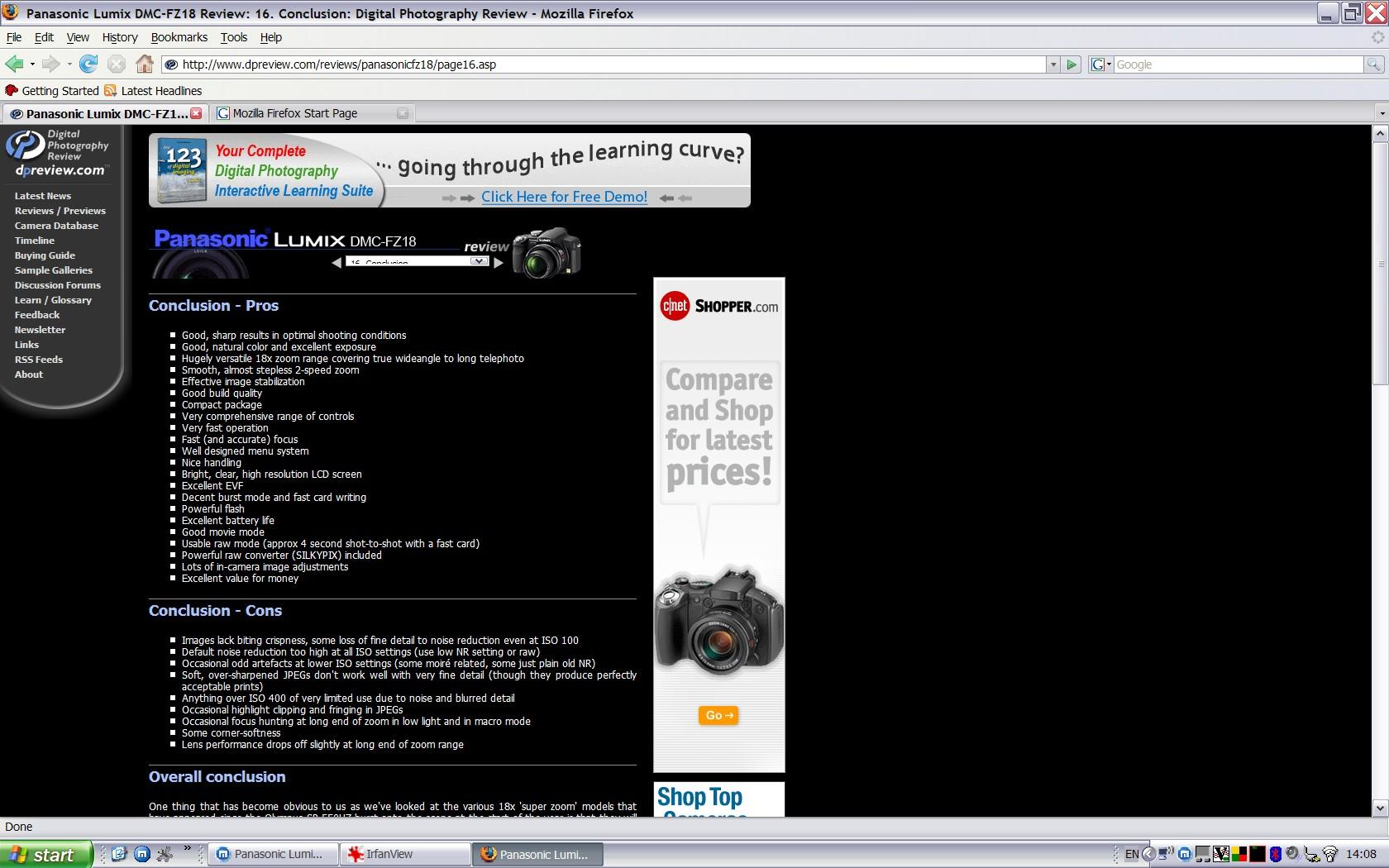Switch to IrfanView taskbar window
Screen dimensions: 1389x868
(405, 854)
